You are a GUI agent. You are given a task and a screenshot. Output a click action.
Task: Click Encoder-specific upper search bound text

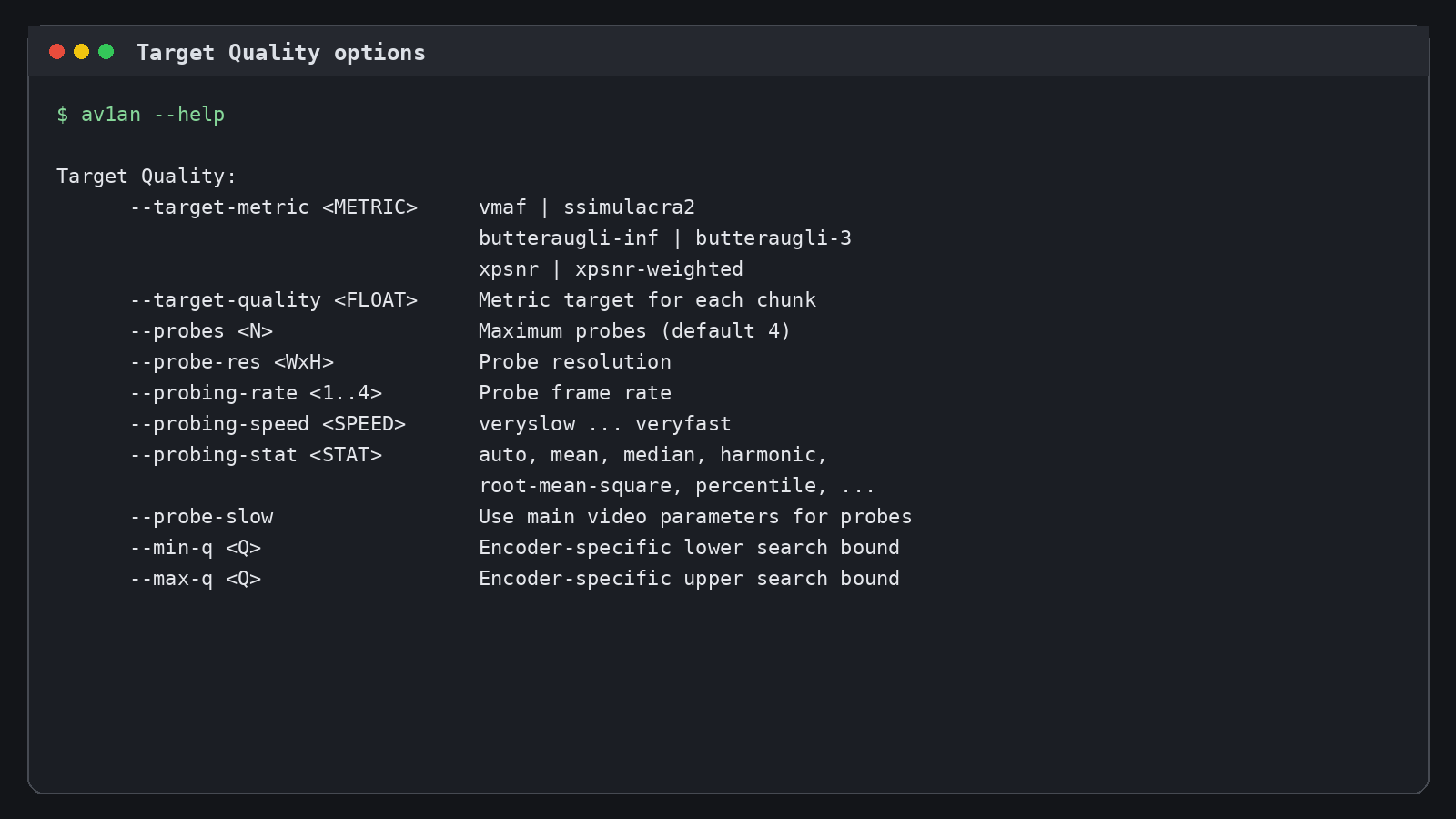point(689,579)
